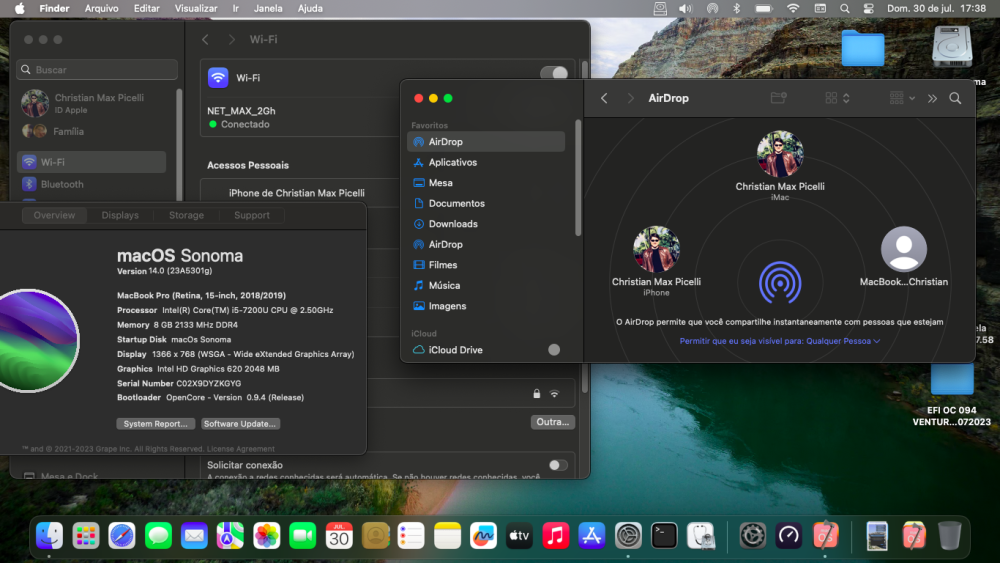Click the Finder sidebar scrollbar

(578, 178)
